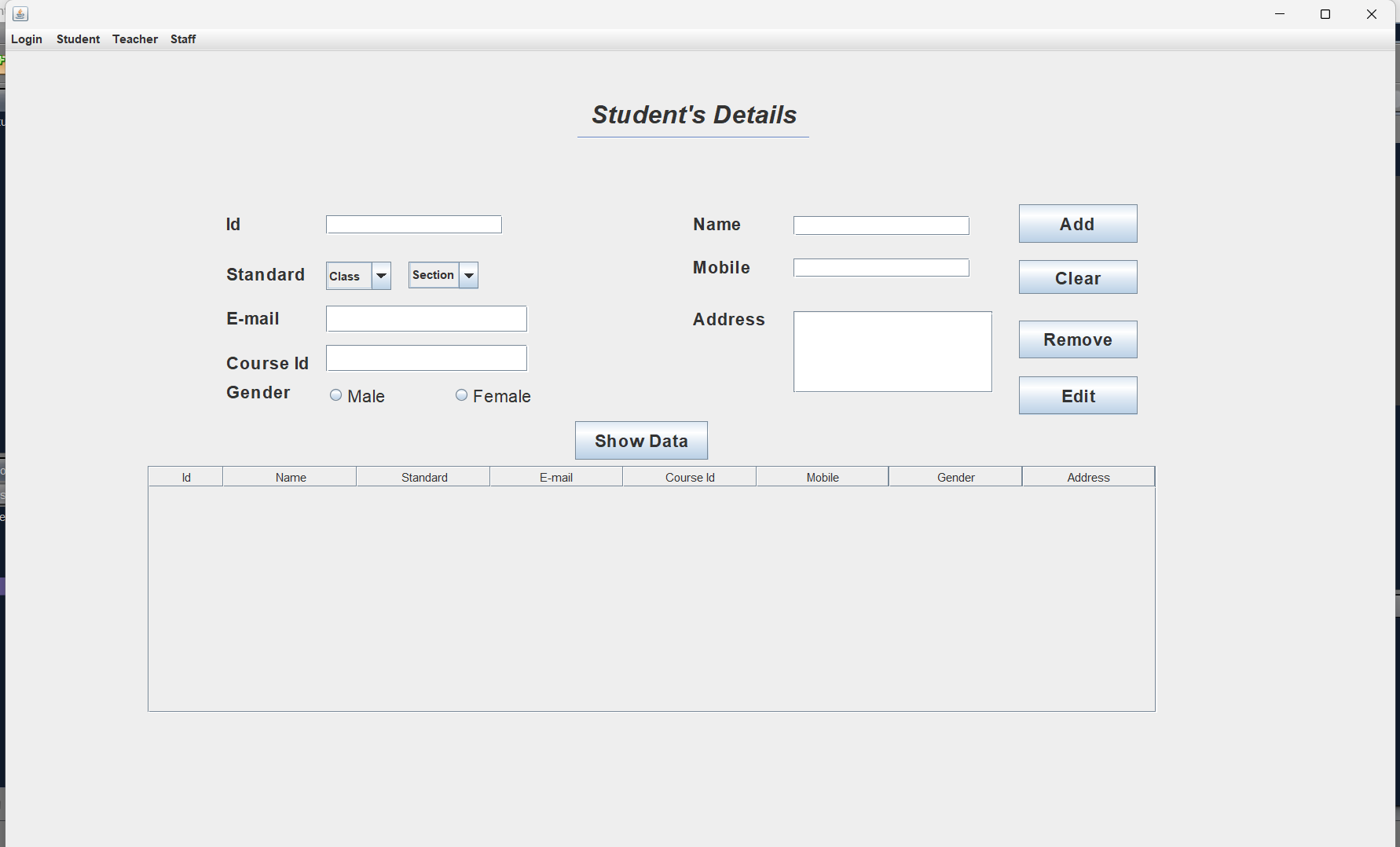Close the application window
The image size is (1400, 847).
[x=1372, y=14]
